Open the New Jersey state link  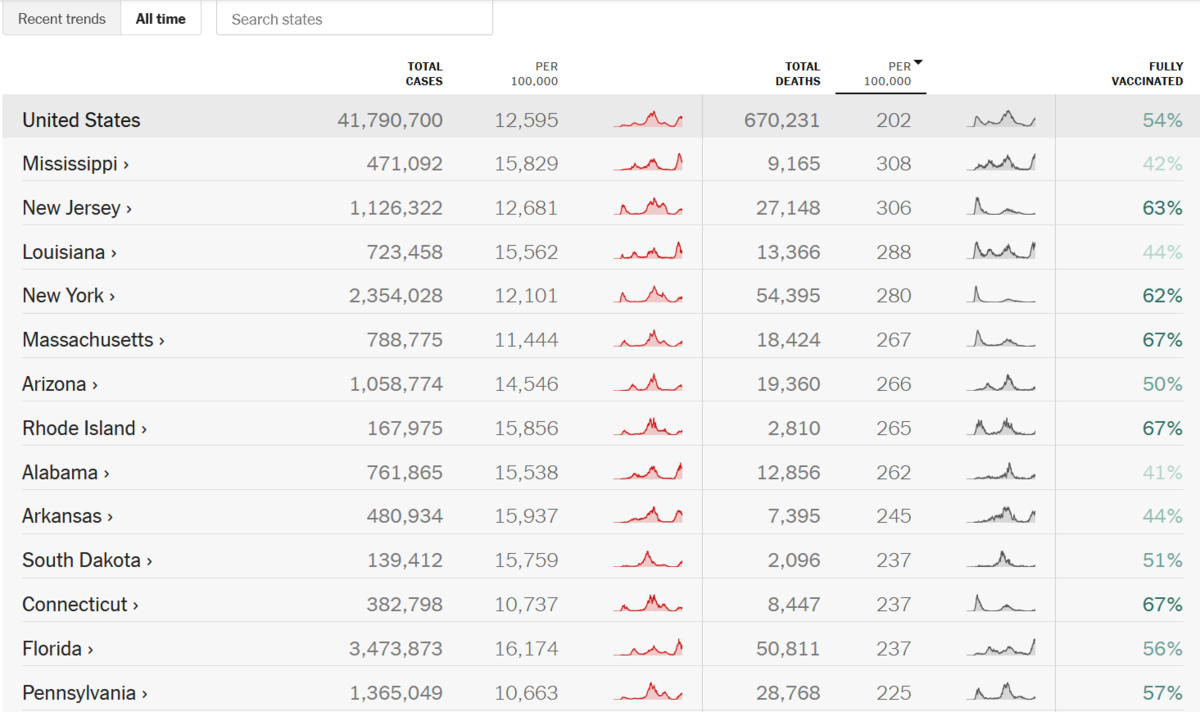point(71,208)
